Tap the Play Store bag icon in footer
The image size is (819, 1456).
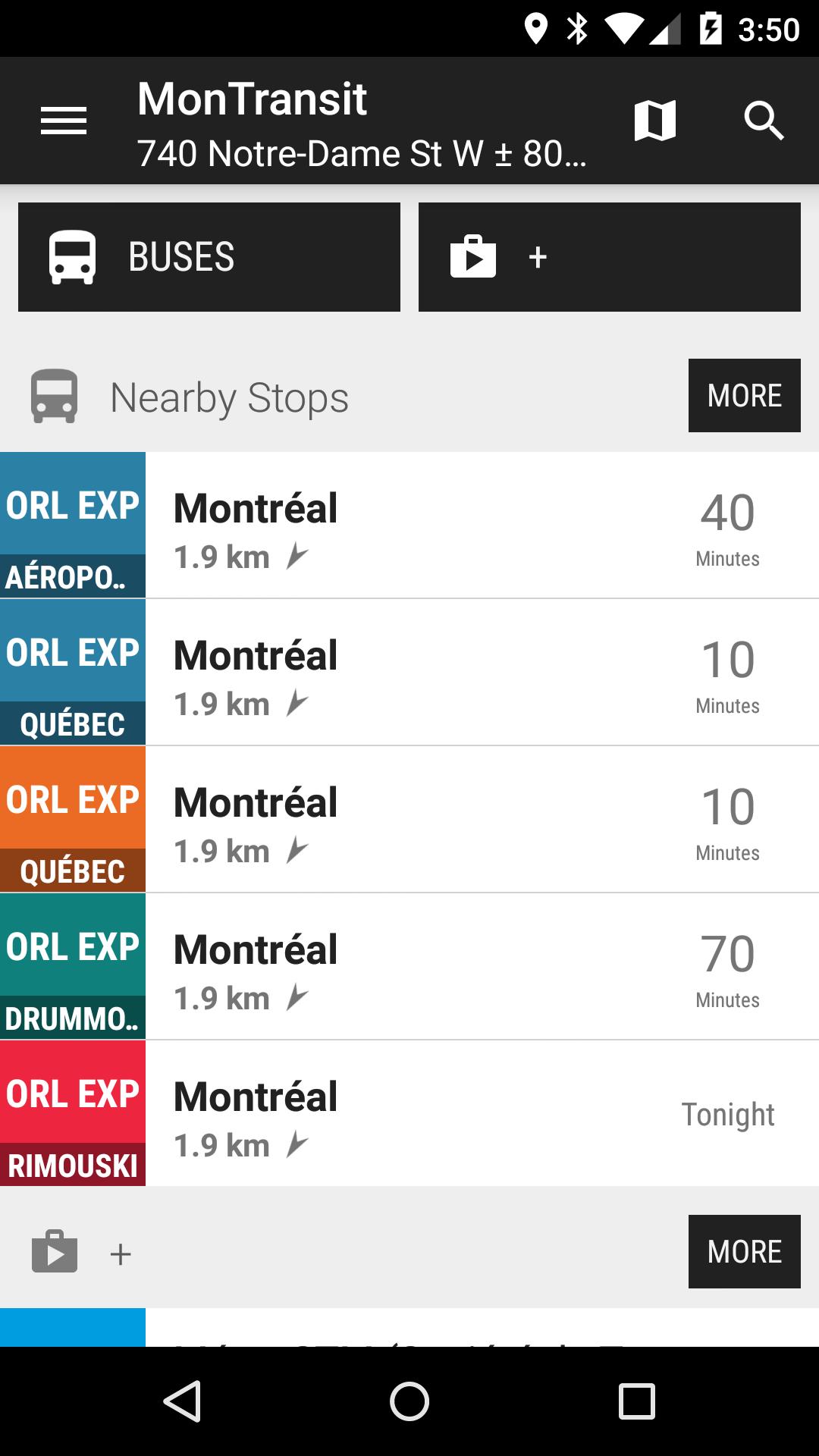point(55,1251)
